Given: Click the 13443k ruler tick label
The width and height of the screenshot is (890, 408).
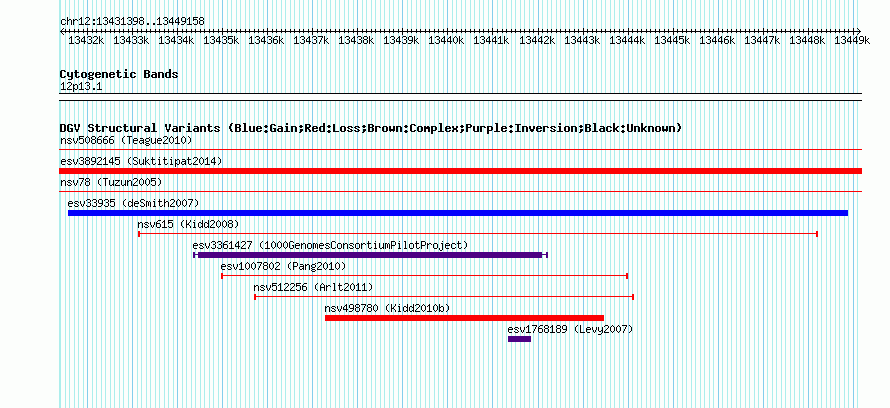Looking at the screenshot, I should tap(582, 40).
